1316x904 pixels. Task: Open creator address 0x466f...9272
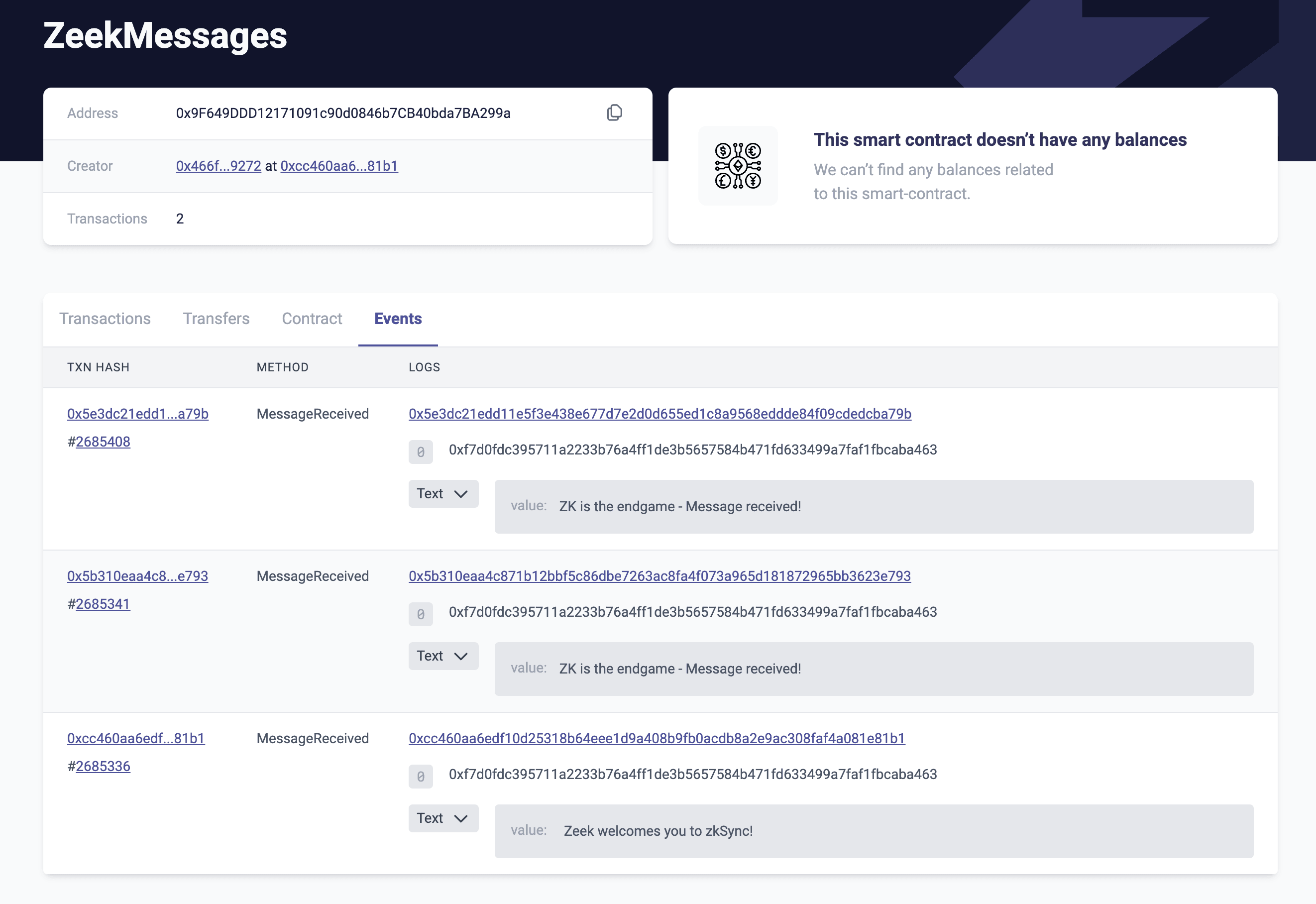(219, 165)
